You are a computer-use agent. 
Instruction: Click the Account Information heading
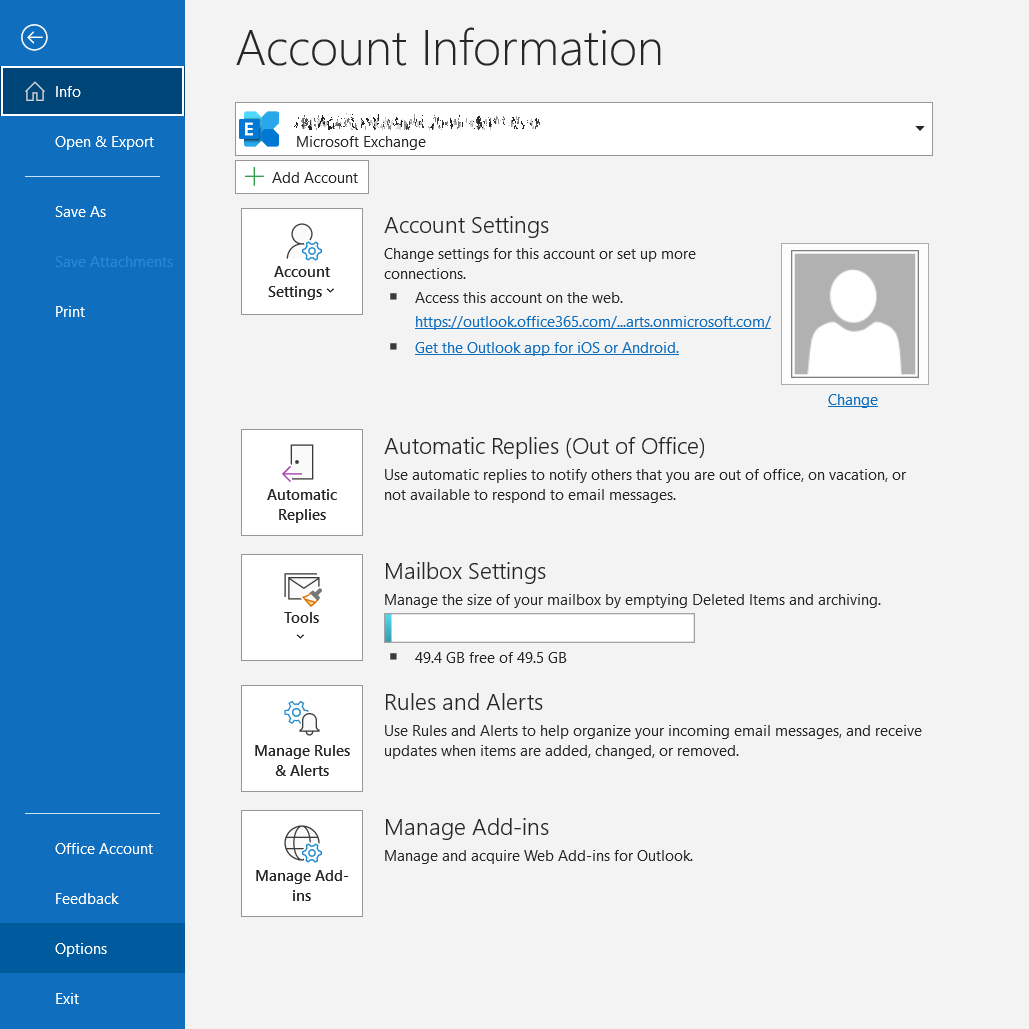pyautogui.click(x=450, y=48)
